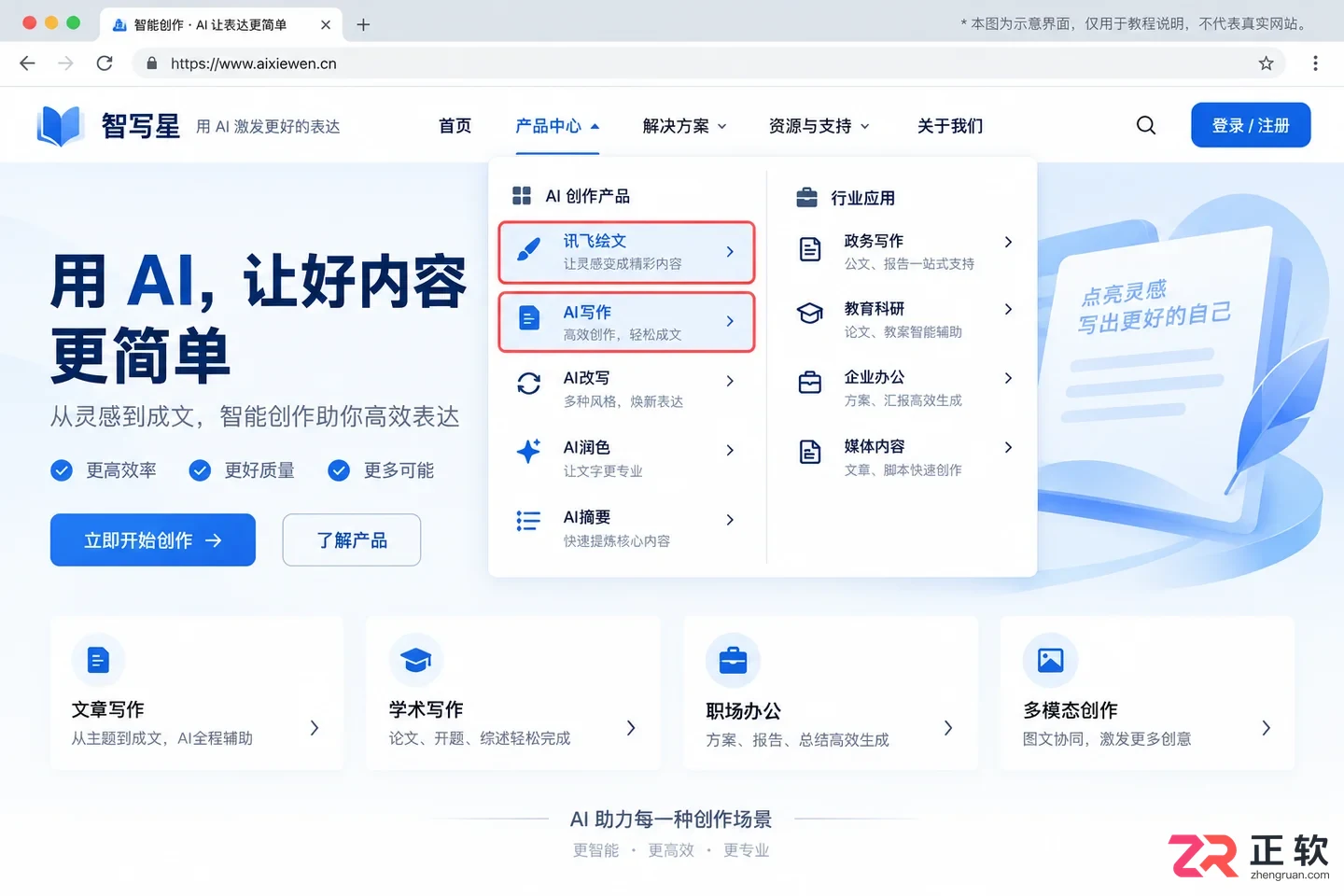The image size is (1344, 896).
Task: Expand the 讯飞绘文 submenu arrow
Action: tap(730, 252)
